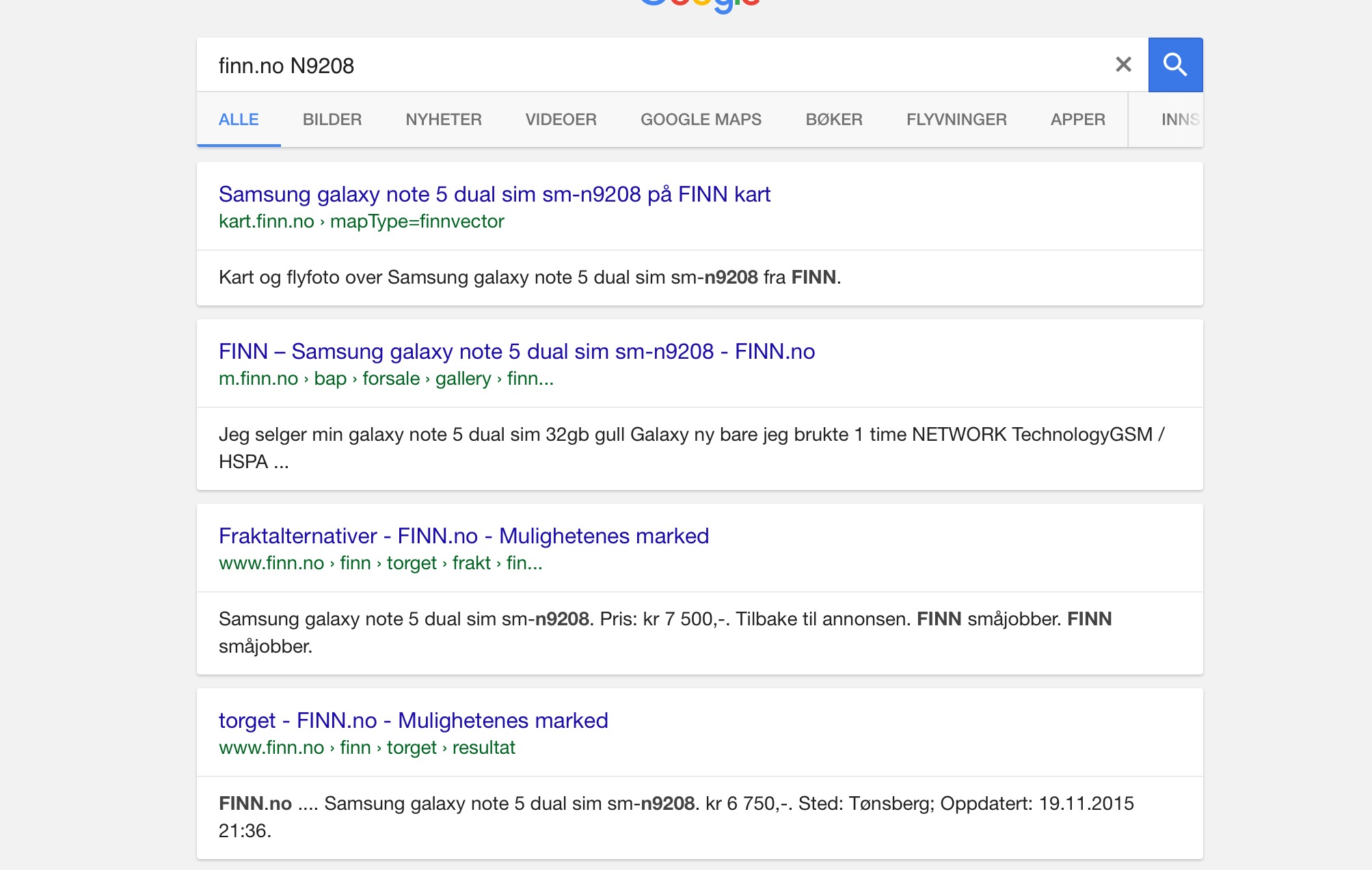The width and height of the screenshot is (1372, 870).
Task: Open the FLYVNINGER tab
Action: click(956, 120)
